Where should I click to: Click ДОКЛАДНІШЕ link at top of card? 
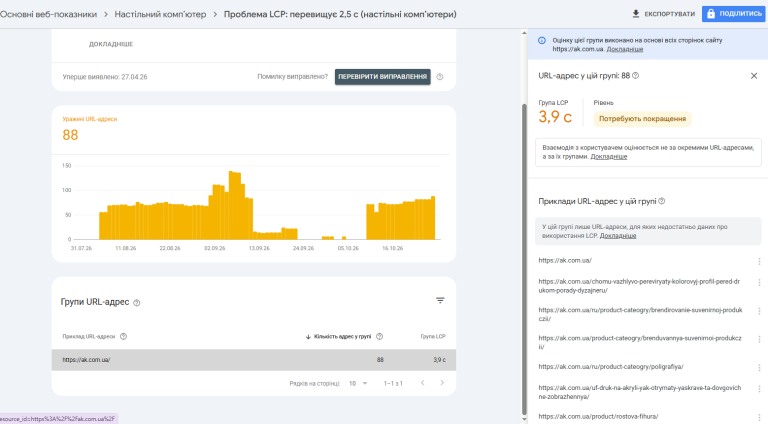pos(111,44)
